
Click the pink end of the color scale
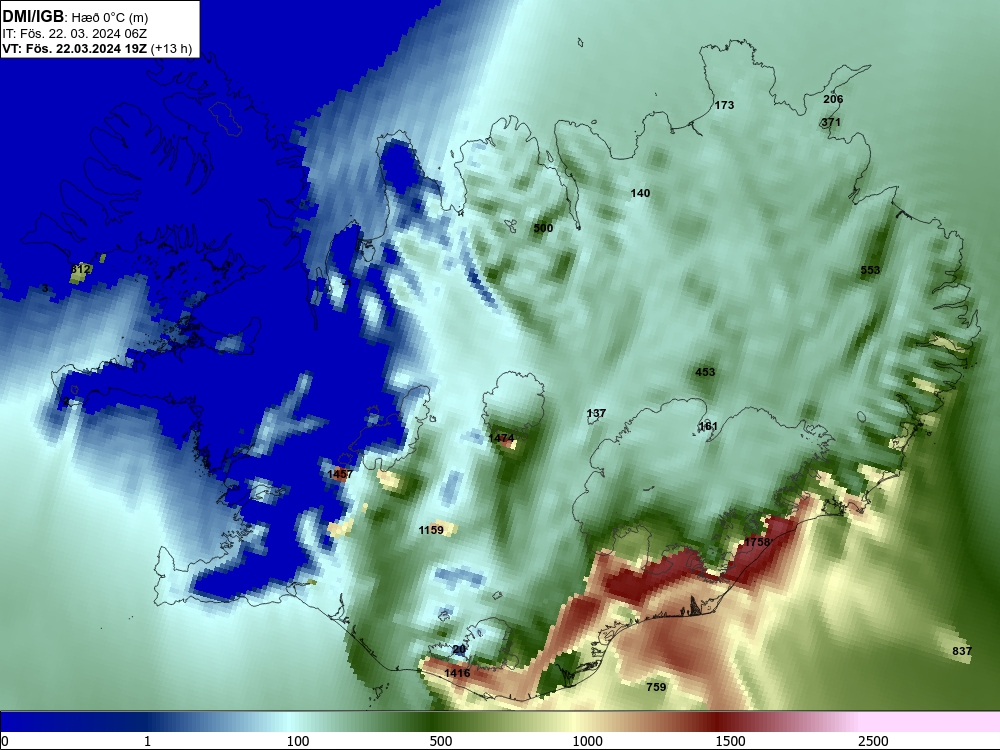coord(931,721)
